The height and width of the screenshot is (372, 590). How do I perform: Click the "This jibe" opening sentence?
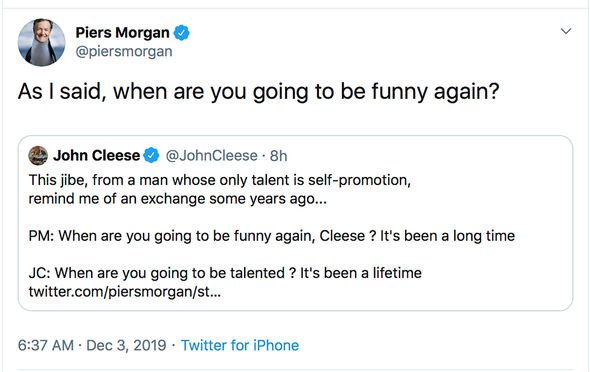click(x=220, y=180)
